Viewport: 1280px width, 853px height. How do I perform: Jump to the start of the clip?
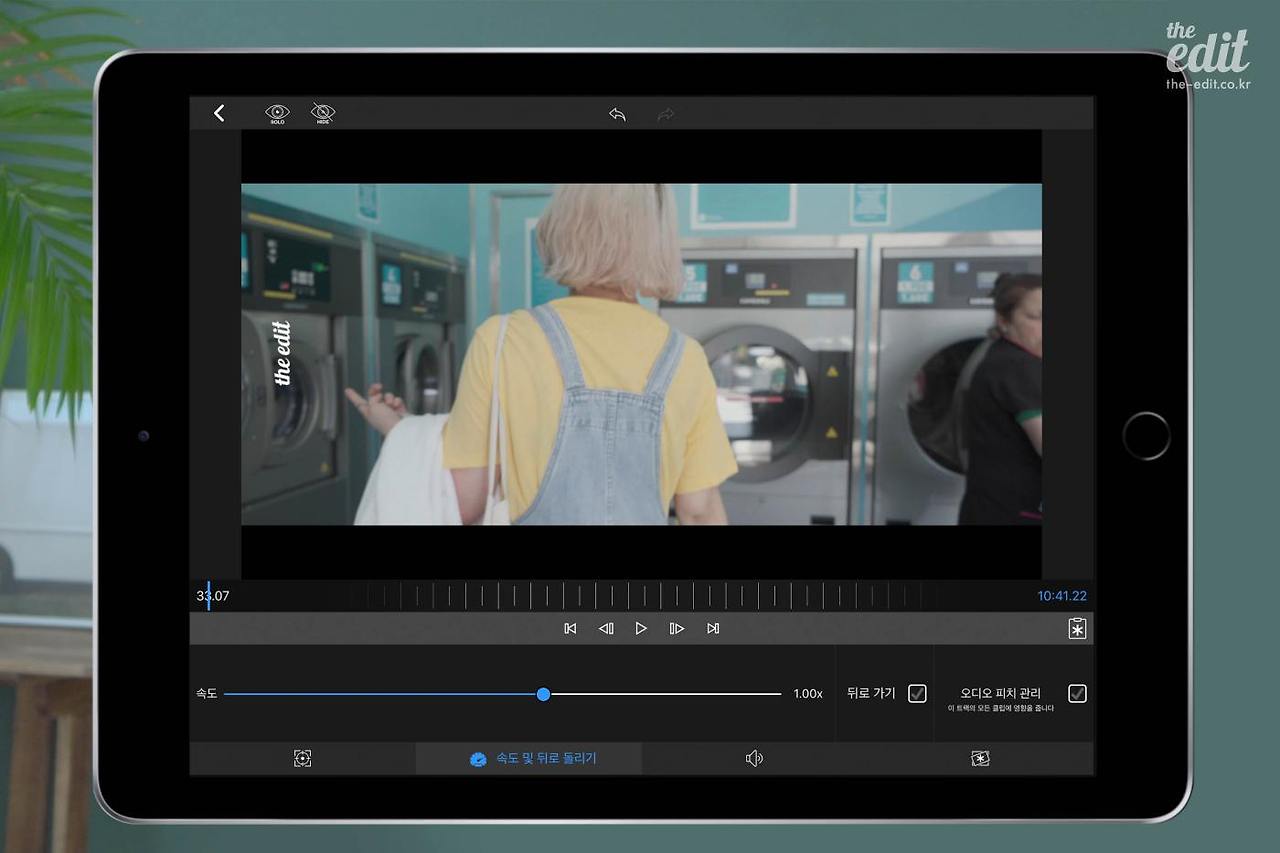(570, 628)
